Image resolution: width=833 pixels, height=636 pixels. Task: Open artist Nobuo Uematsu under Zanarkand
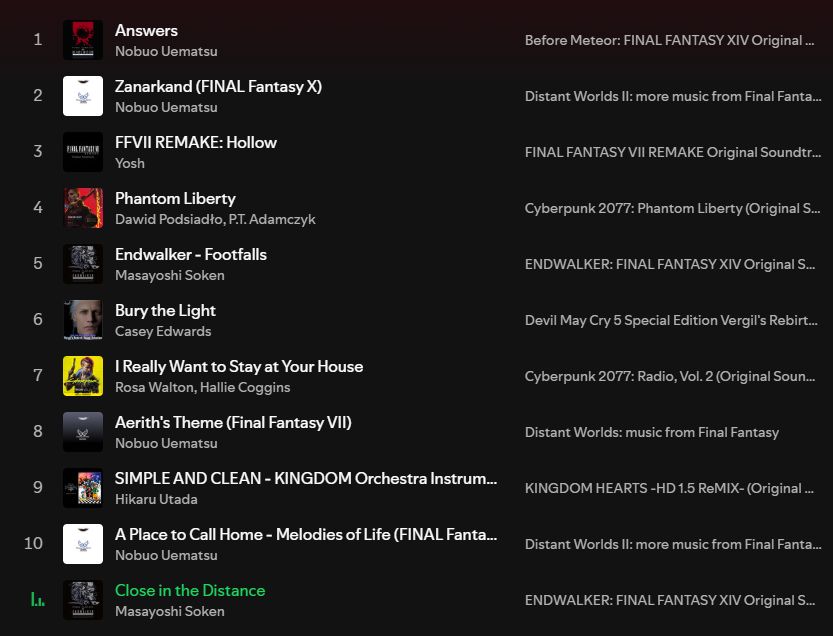pos(166,107)
